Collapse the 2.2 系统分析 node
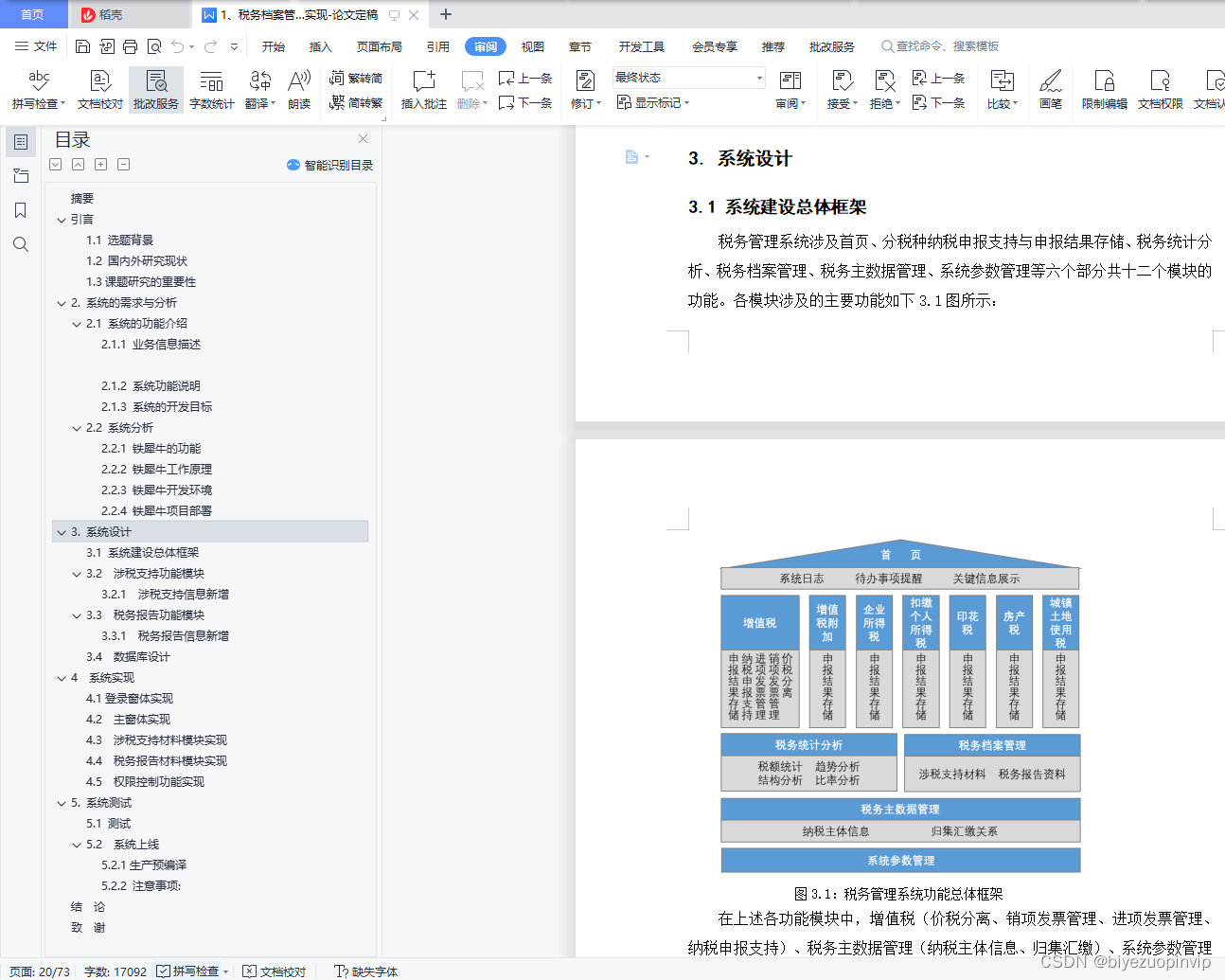 tap(77, 428)
